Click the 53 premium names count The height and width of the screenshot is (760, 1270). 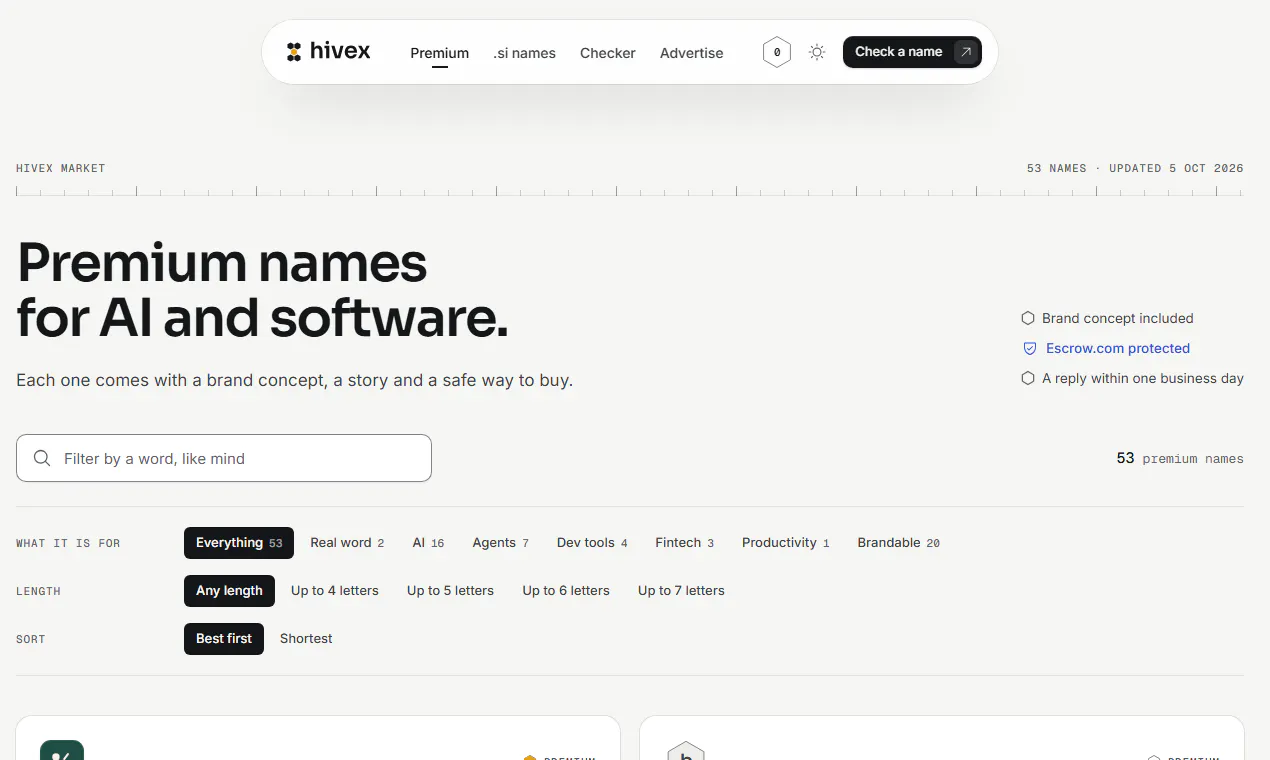point(1180,458)
